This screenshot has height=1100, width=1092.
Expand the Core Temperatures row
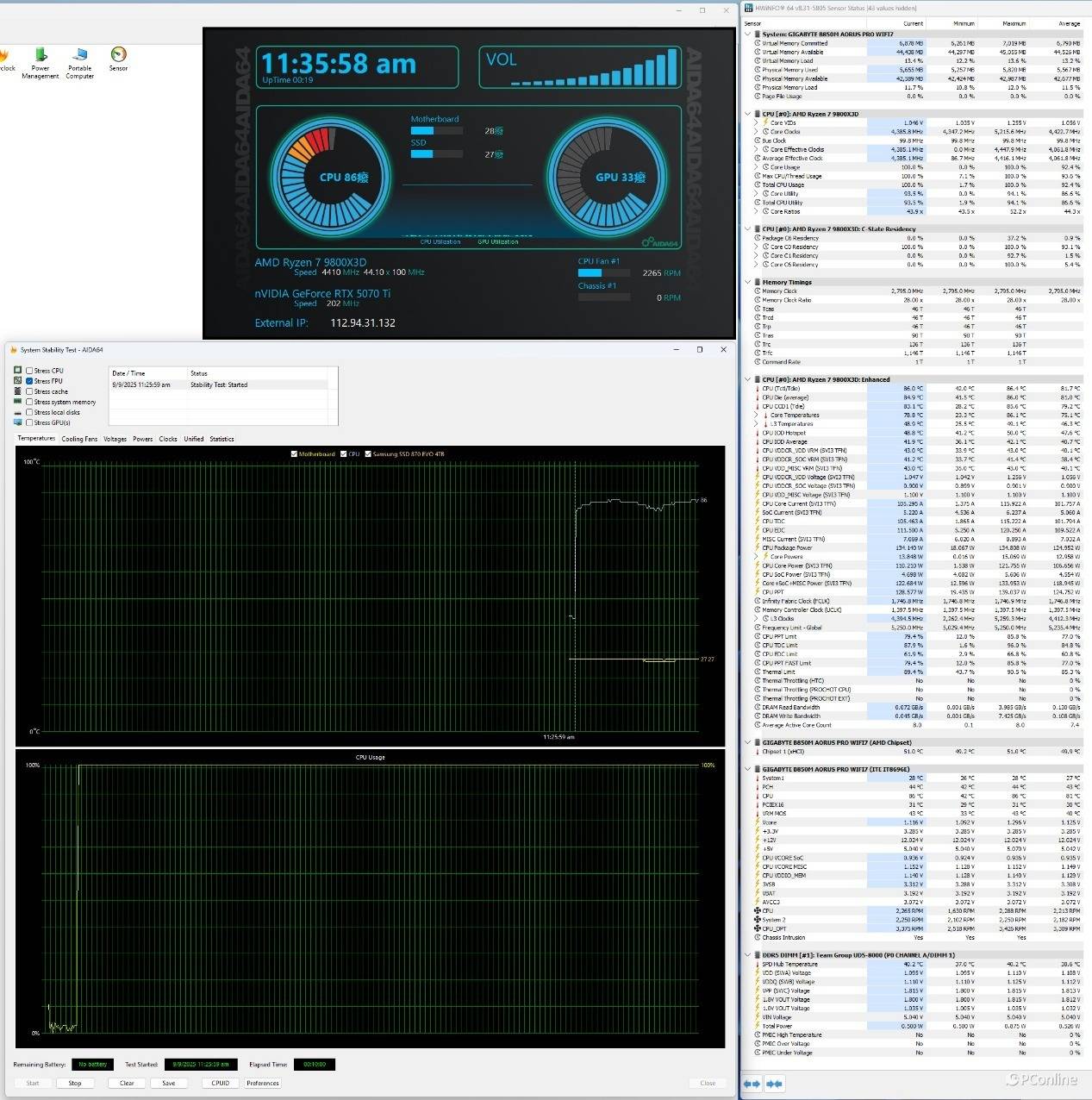tap(757, 416)
